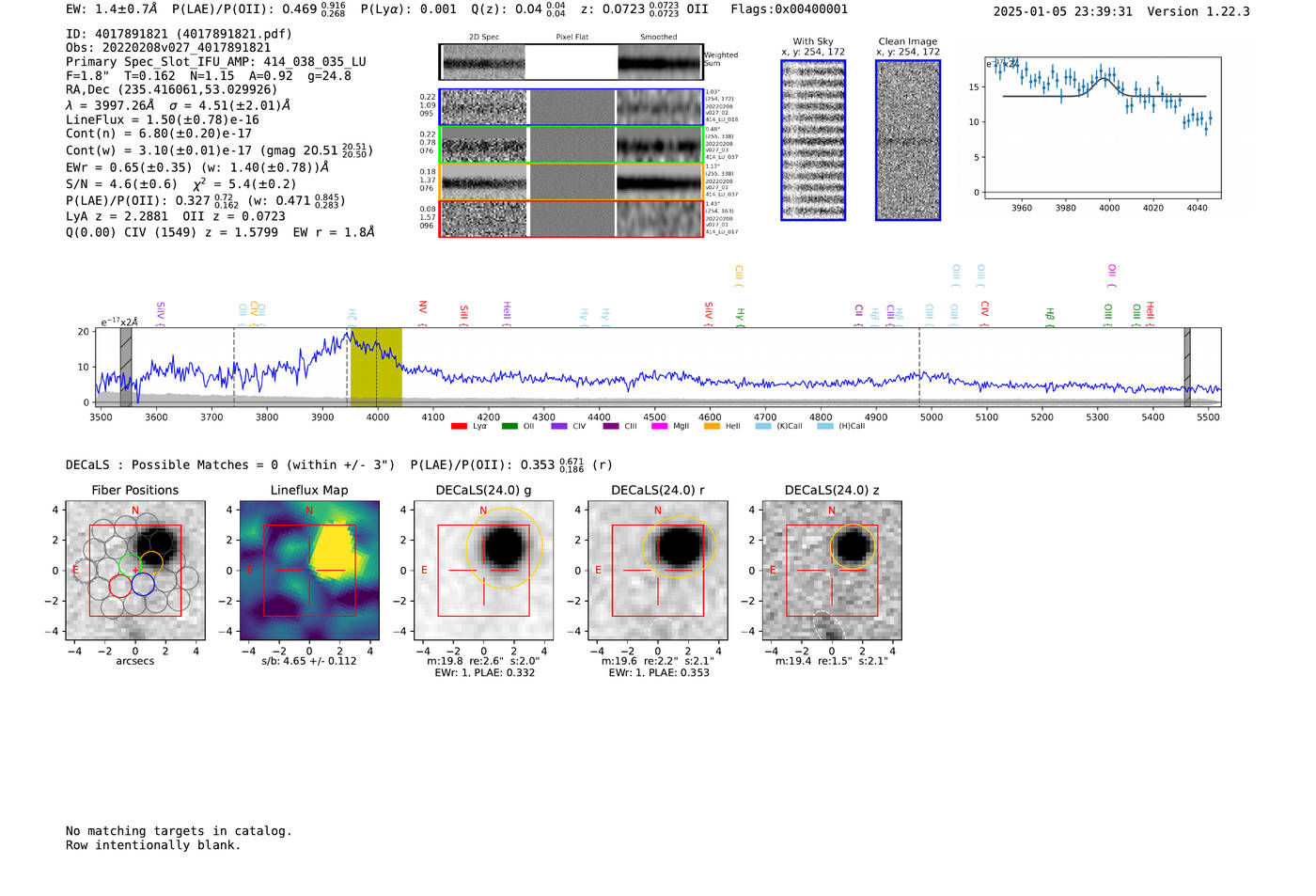Viewport: 1316px width, 896px height.
Task: Click the green OII legend swatch
Action: click(509, 427)
